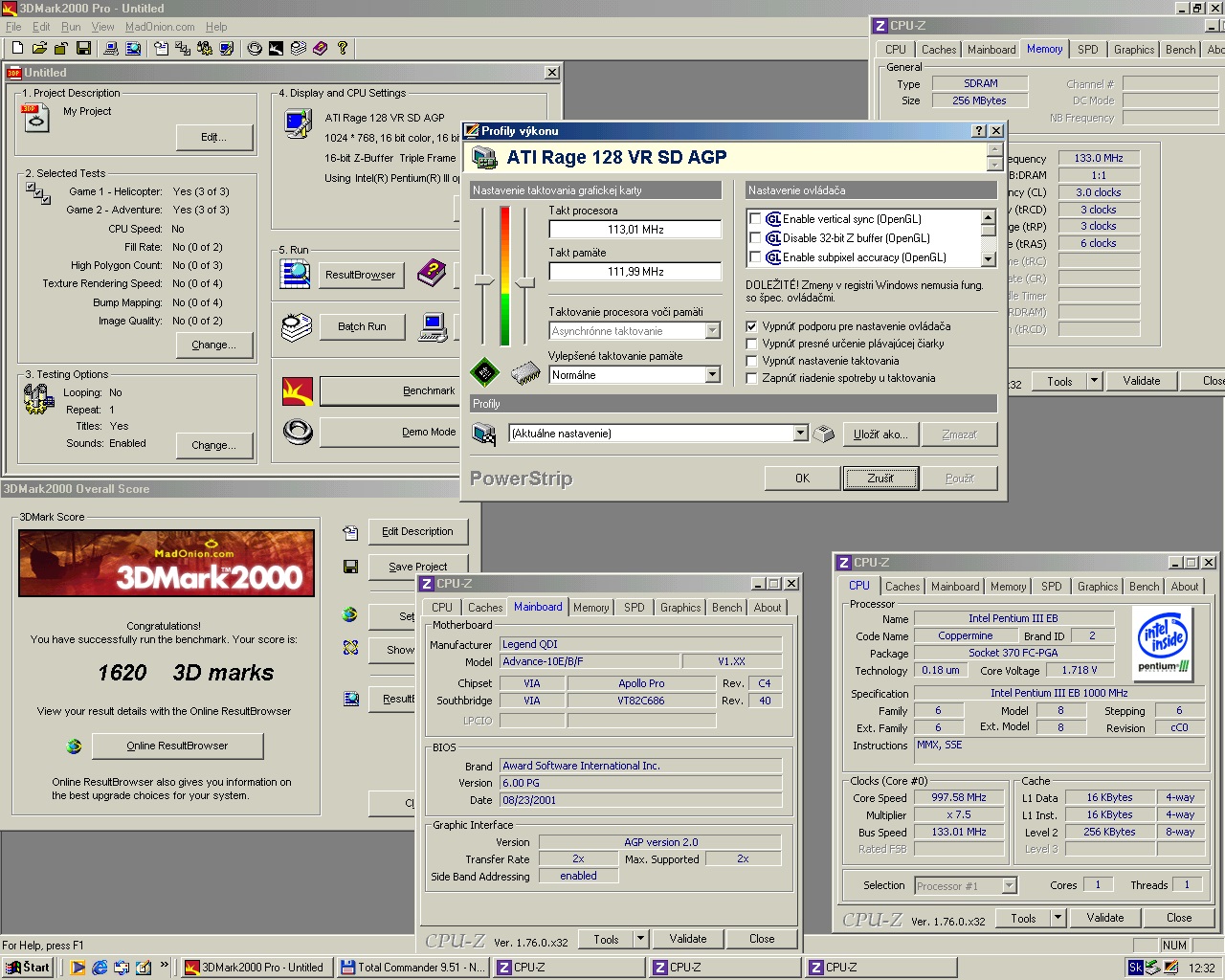Click the Takt procesora slider handle
Screen dimensions: 1225x980
tap(484, 280)
